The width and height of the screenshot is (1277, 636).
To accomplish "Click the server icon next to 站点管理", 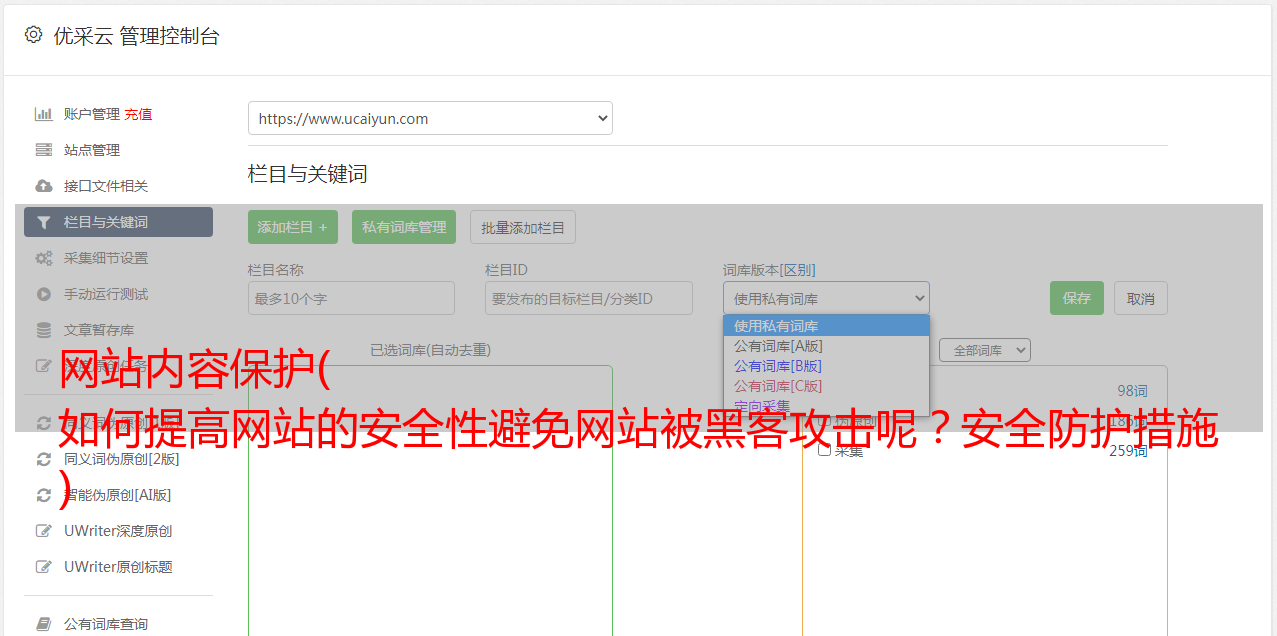I will 44,150.
